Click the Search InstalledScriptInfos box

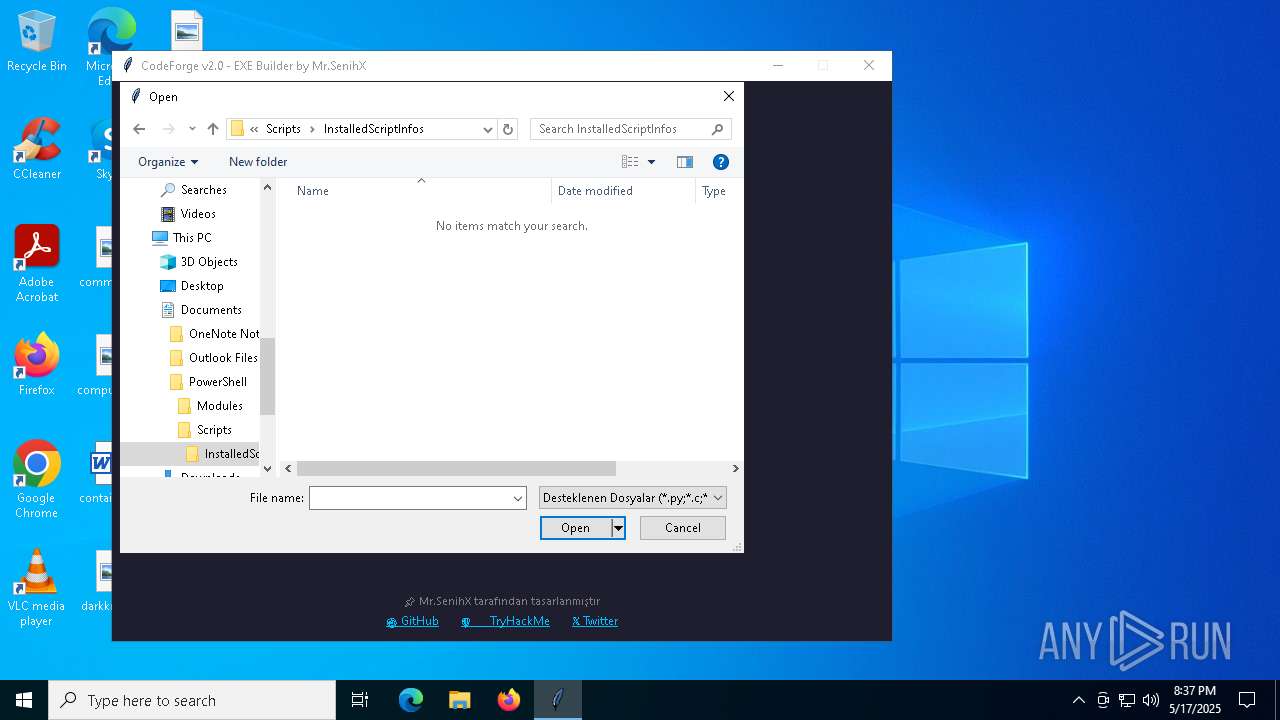tap(620, 129)
